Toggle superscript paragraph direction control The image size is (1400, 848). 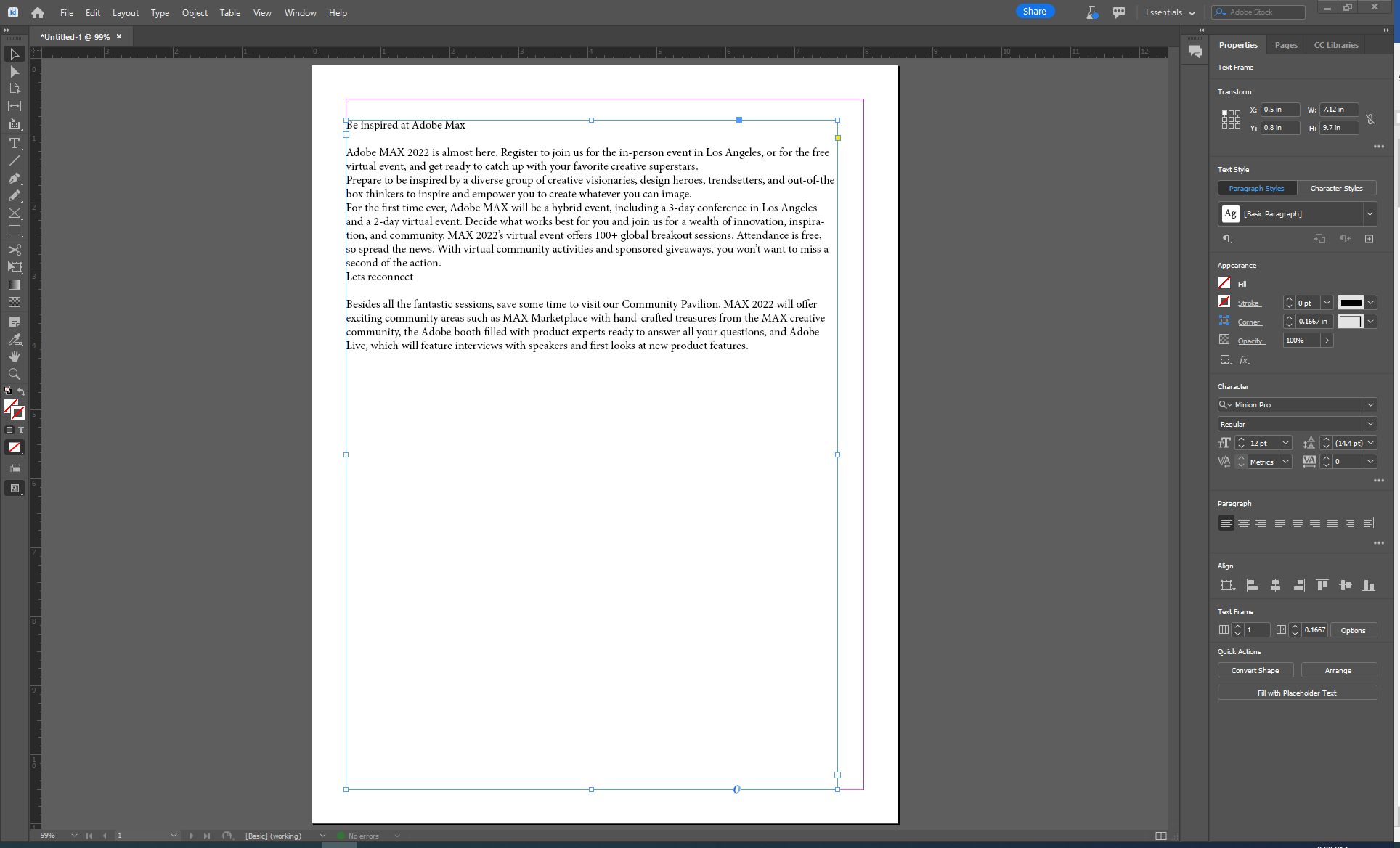[x=1345, y=238]
